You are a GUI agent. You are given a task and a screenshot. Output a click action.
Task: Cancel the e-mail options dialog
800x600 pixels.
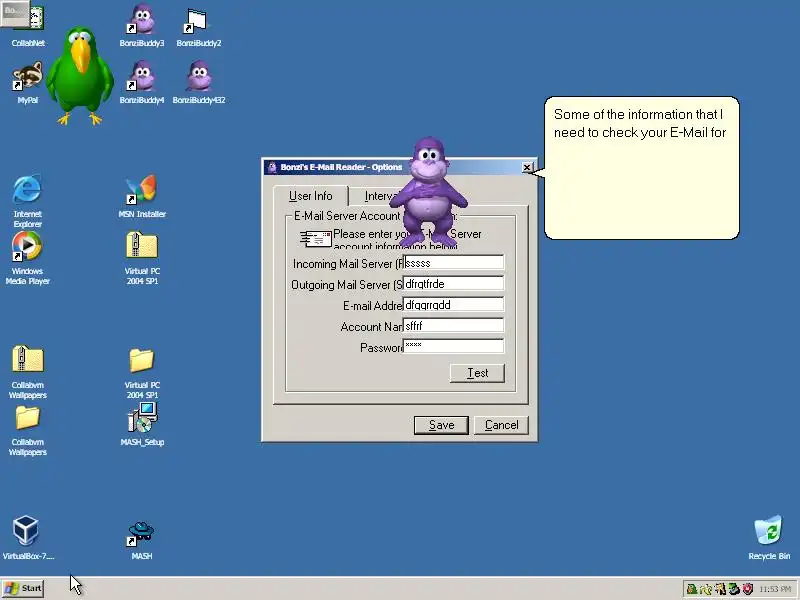(502, 425)
